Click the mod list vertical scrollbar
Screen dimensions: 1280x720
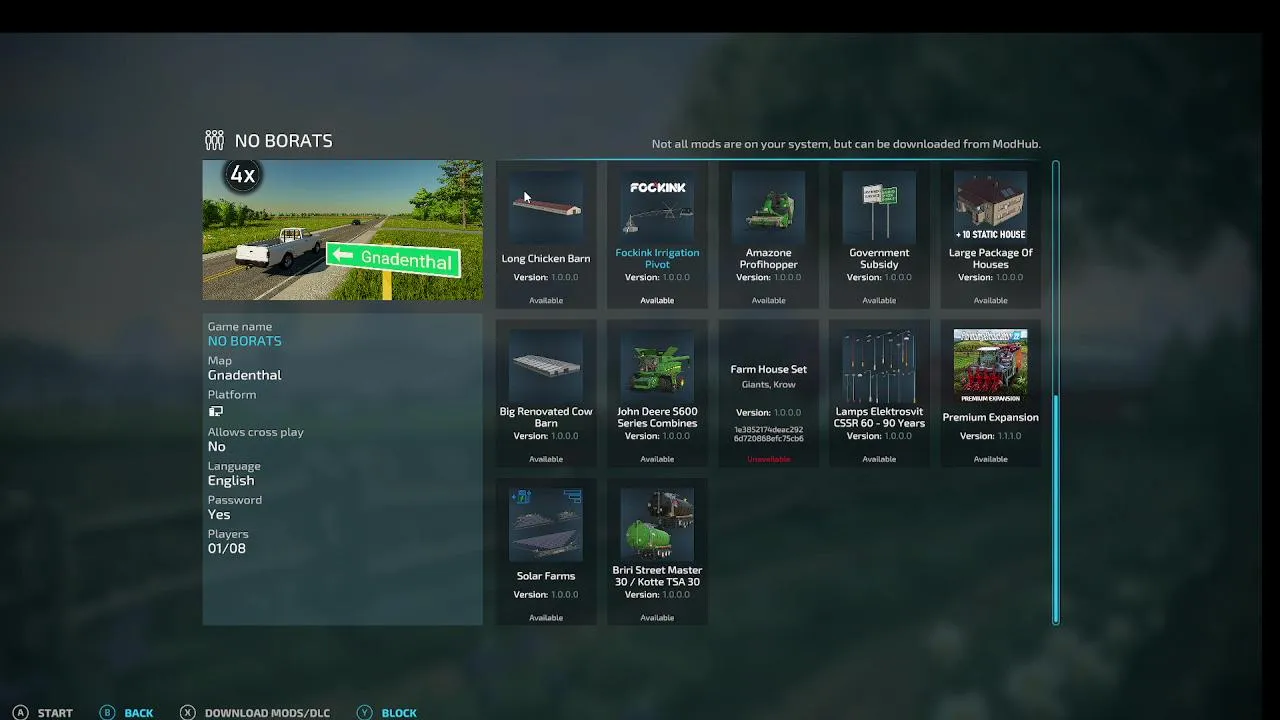(x=1055, y=392)
